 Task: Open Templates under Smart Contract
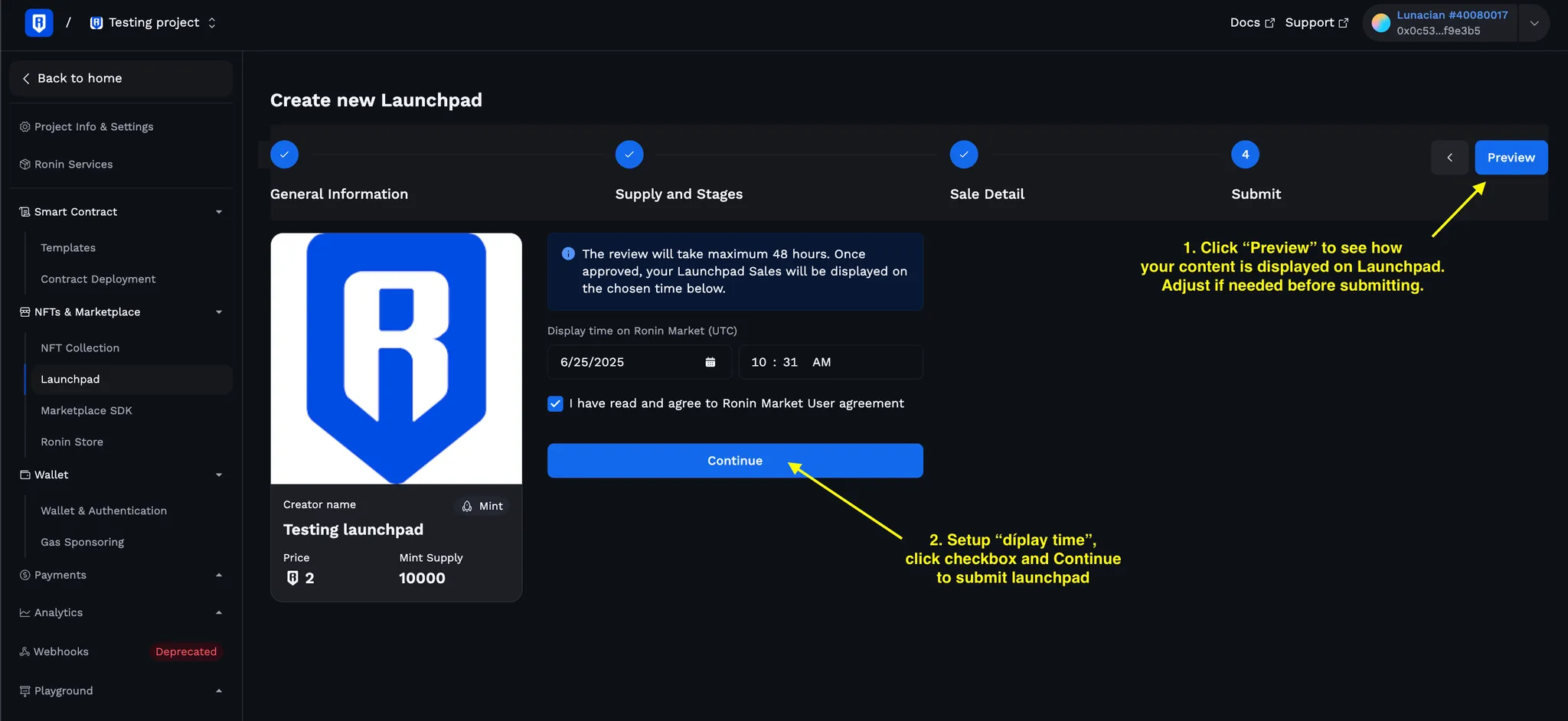(68, 248)
